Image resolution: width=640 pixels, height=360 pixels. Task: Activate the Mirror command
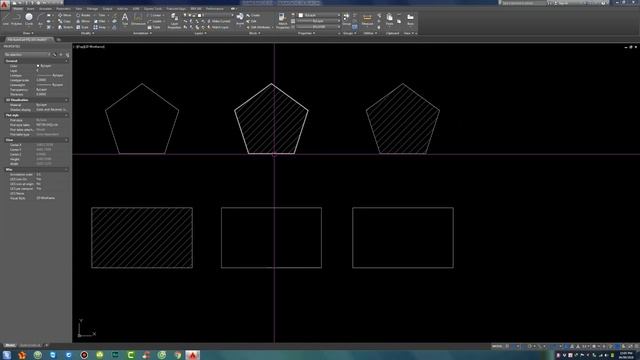pyautogui.click(x=83, y=21)
